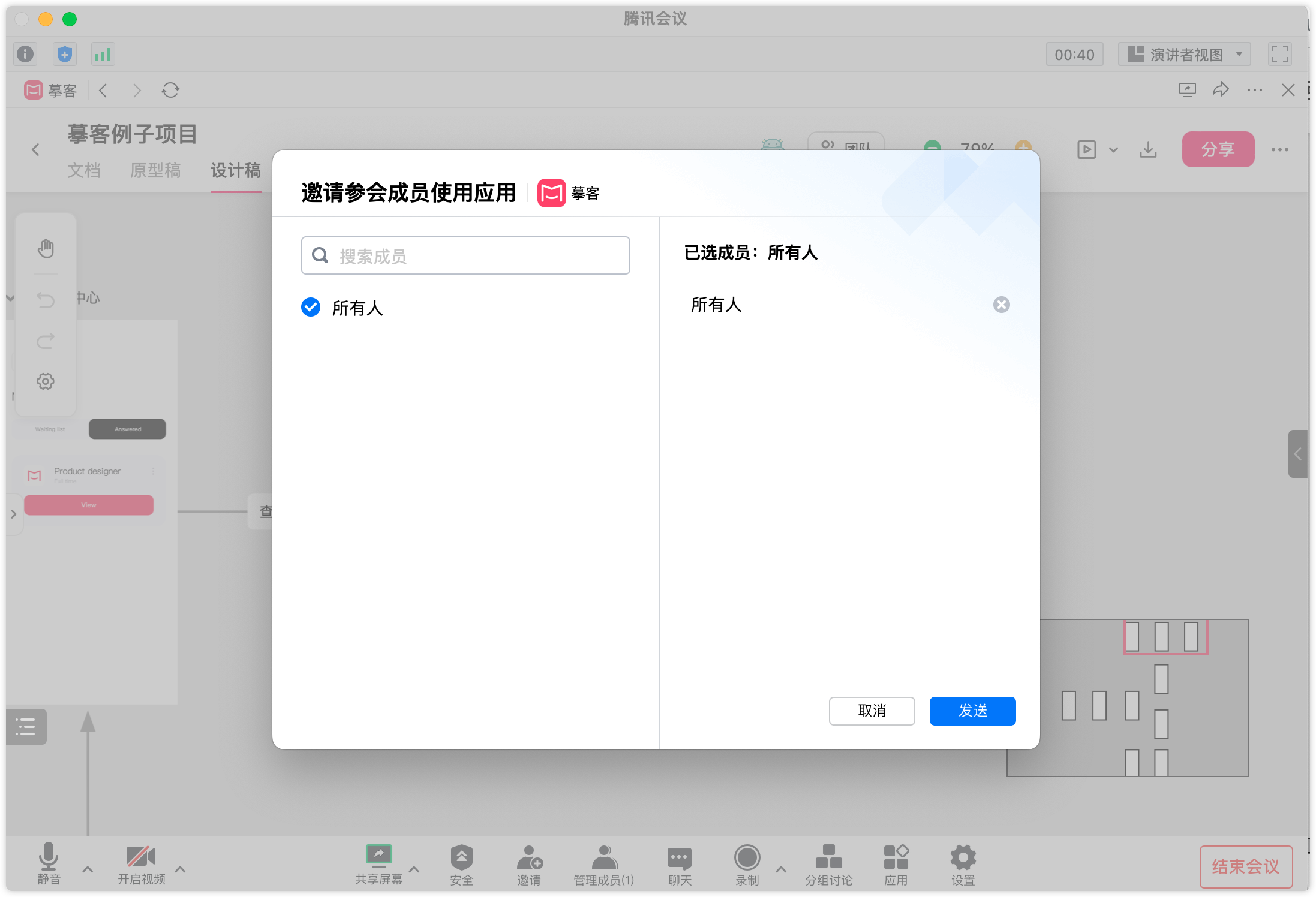Switch to the 设计稿 tab
Image resolution: width=1316 pixels, height=897 pixels.
point(236,170)
